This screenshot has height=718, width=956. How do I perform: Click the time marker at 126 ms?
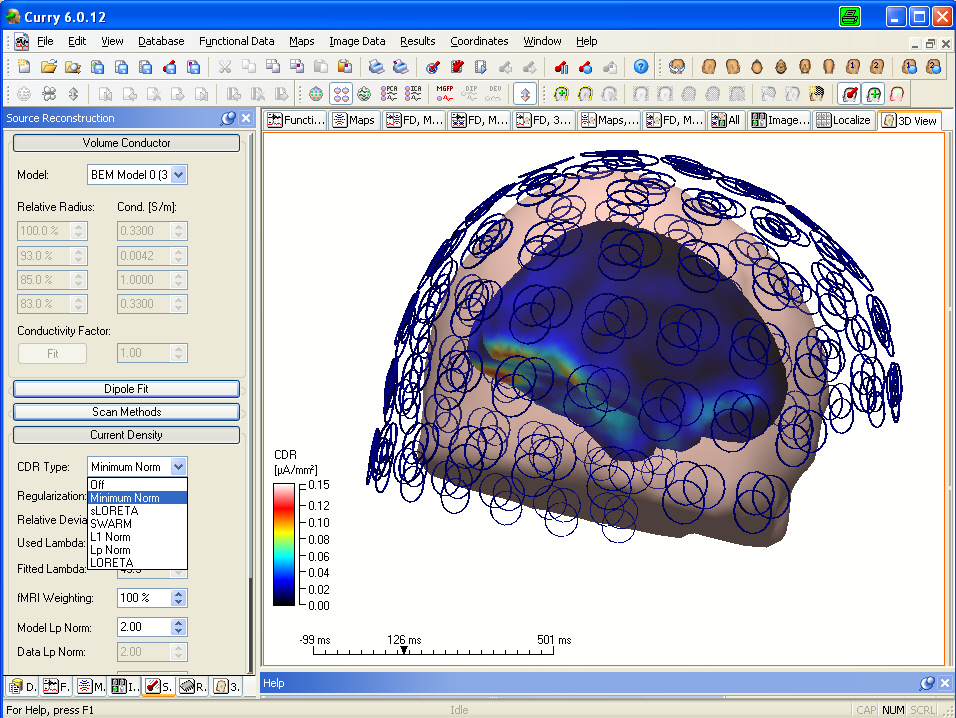tap(403, 651)
